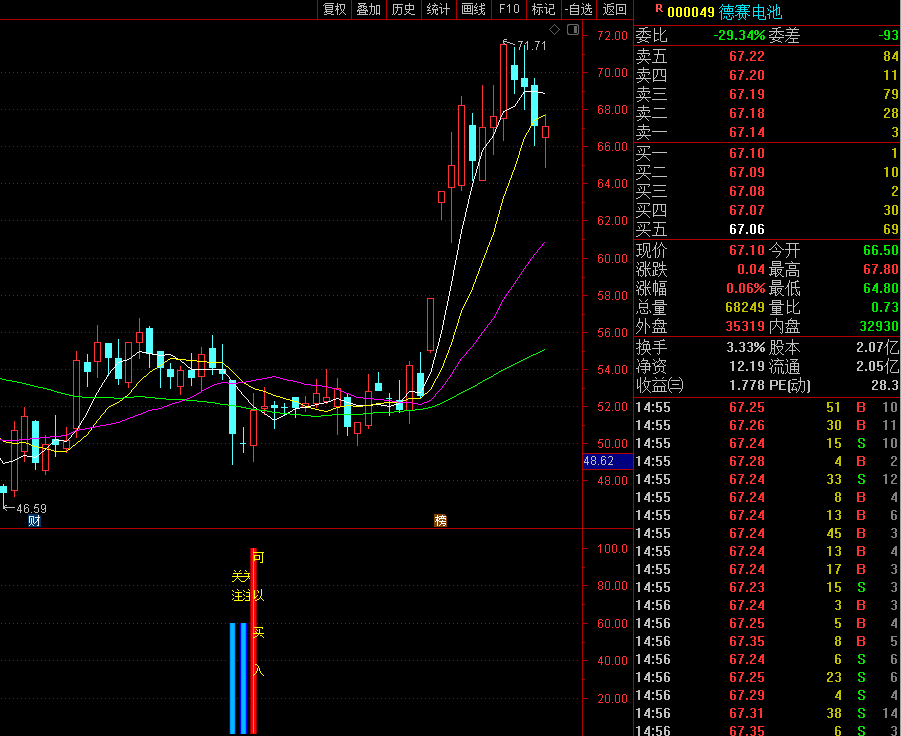Screen dimensions: 901x736
Task: Remove stock via the -自选 button
Action: pyautogui.click(x=579, y=9)
